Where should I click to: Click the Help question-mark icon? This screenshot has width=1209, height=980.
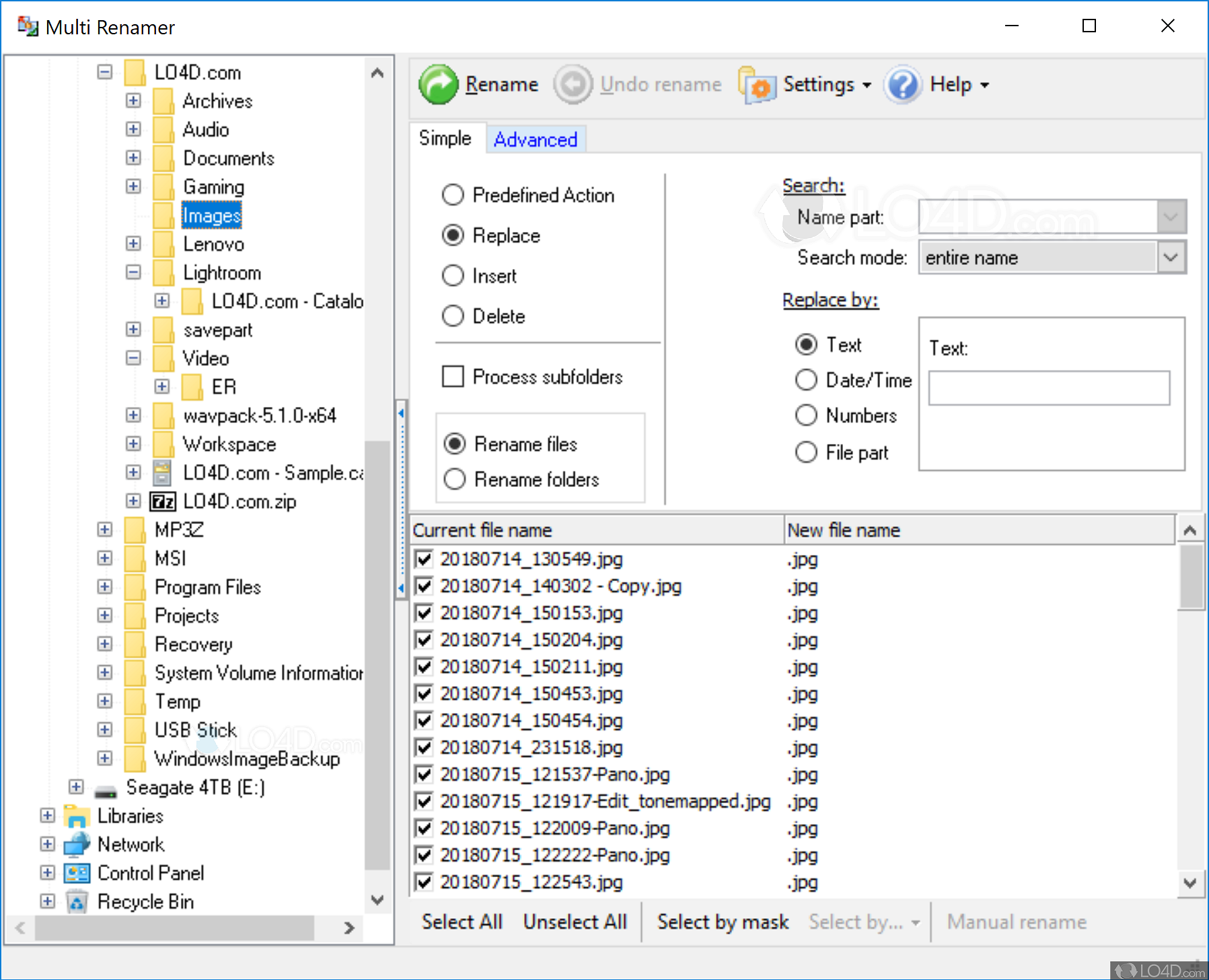tap(904, 85)
